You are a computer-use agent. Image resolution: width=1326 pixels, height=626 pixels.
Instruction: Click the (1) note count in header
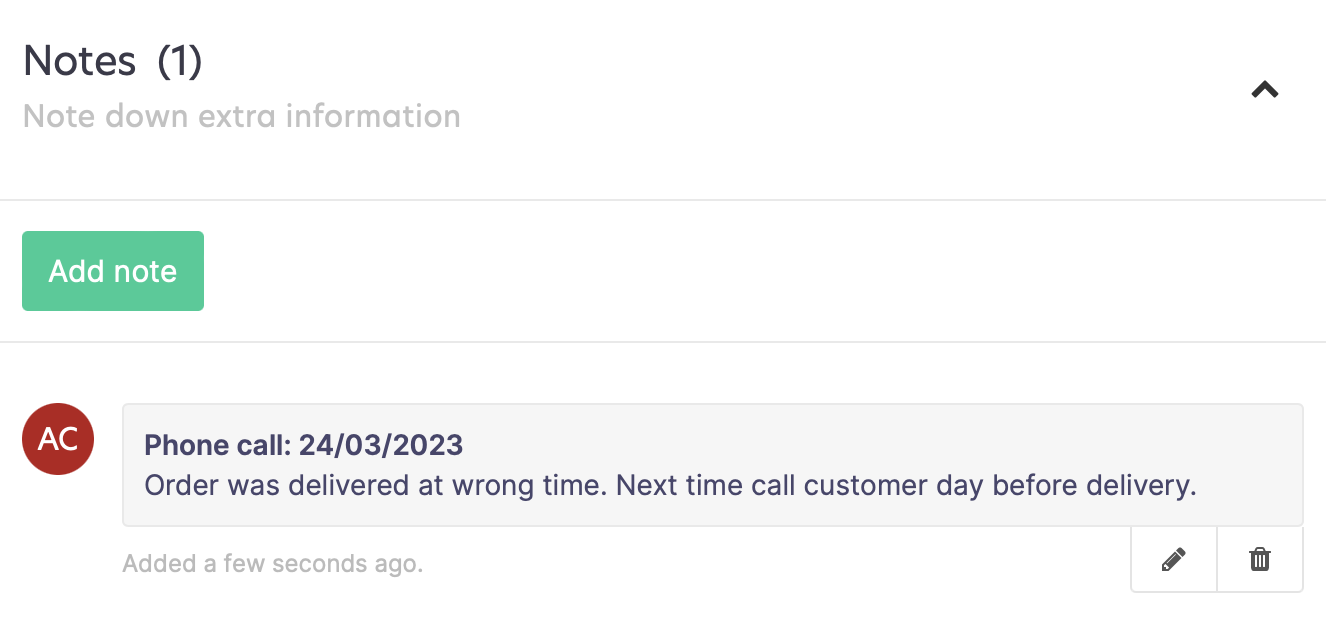click(180, 61)
